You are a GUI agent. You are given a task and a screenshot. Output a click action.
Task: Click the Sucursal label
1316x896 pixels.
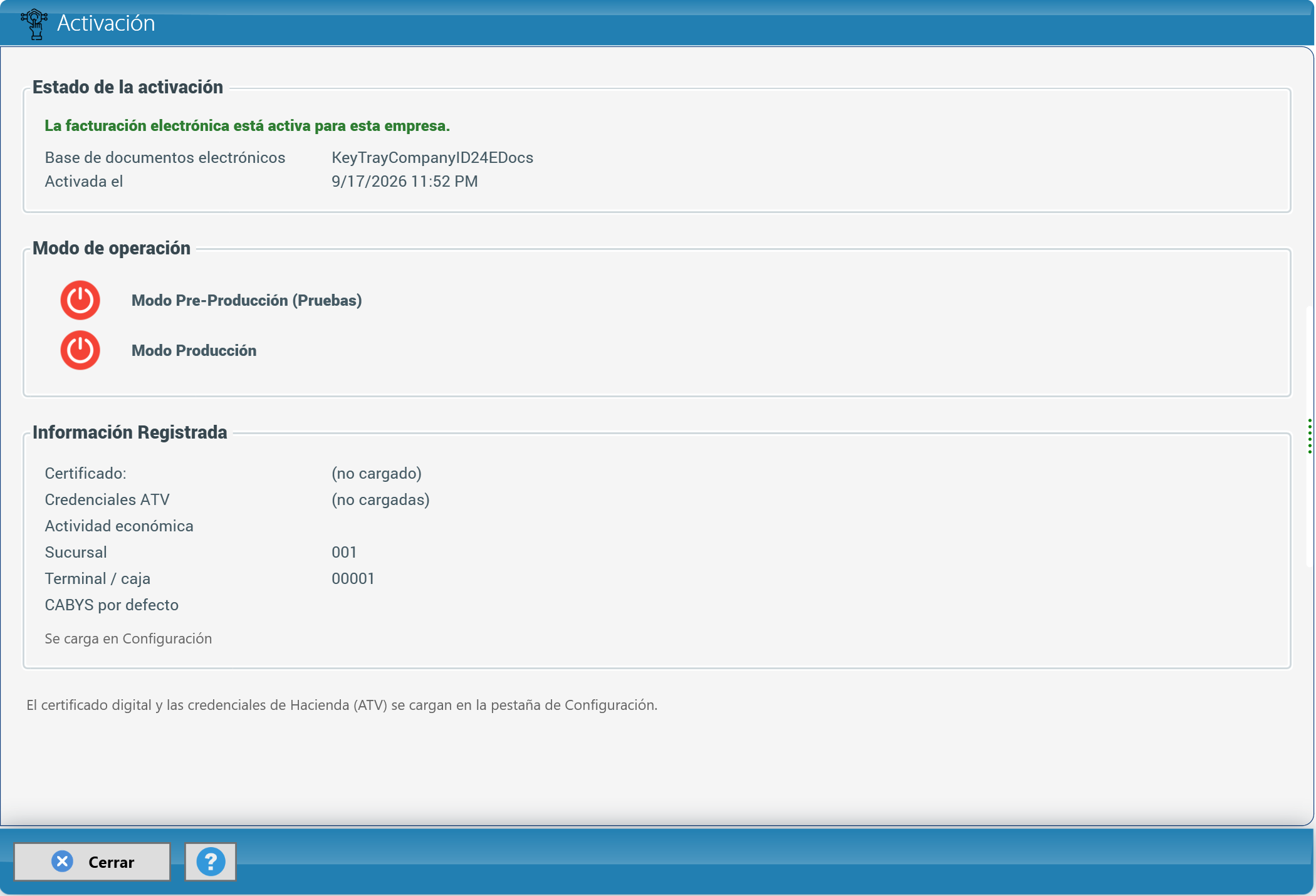tap(76, 553)
